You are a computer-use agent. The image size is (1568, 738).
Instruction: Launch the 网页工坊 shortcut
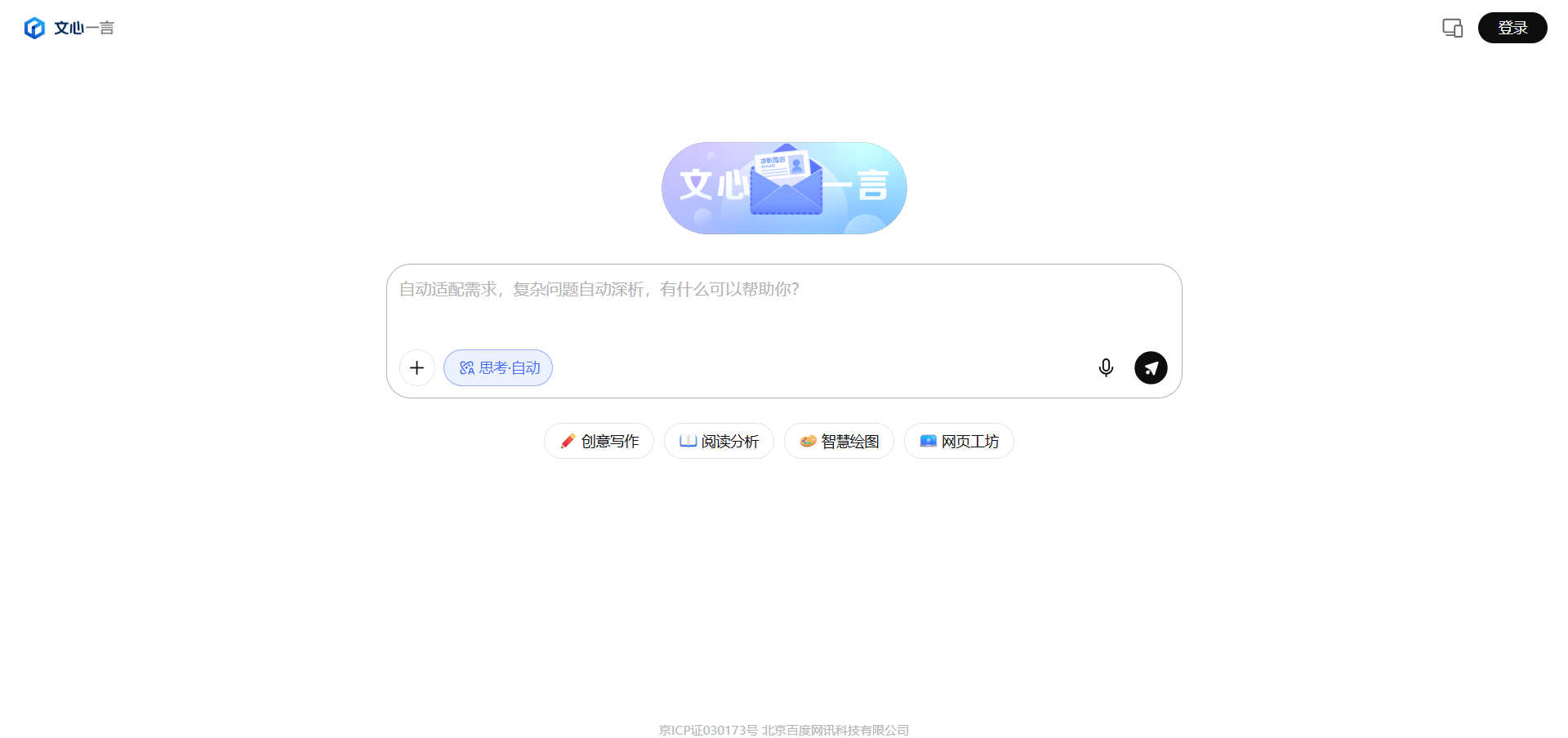click(959, 442)
